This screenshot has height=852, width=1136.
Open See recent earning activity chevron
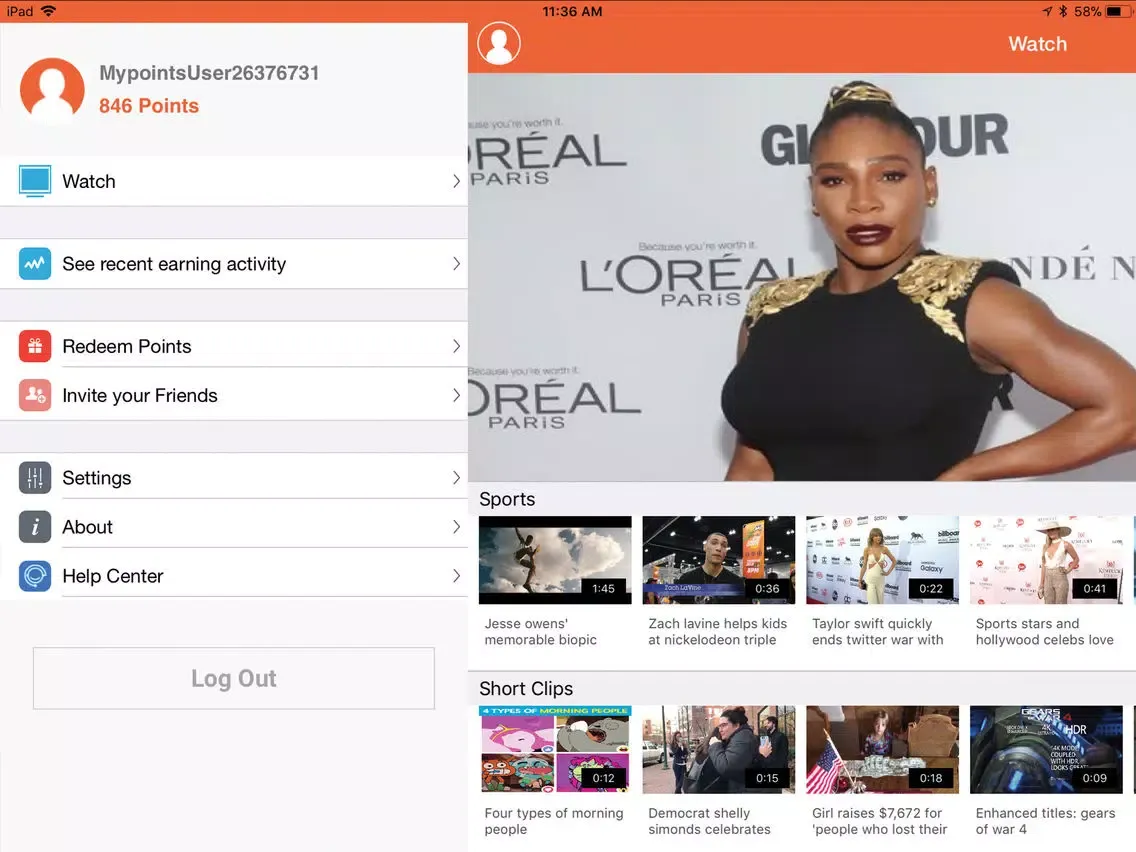tap(456, 264)
